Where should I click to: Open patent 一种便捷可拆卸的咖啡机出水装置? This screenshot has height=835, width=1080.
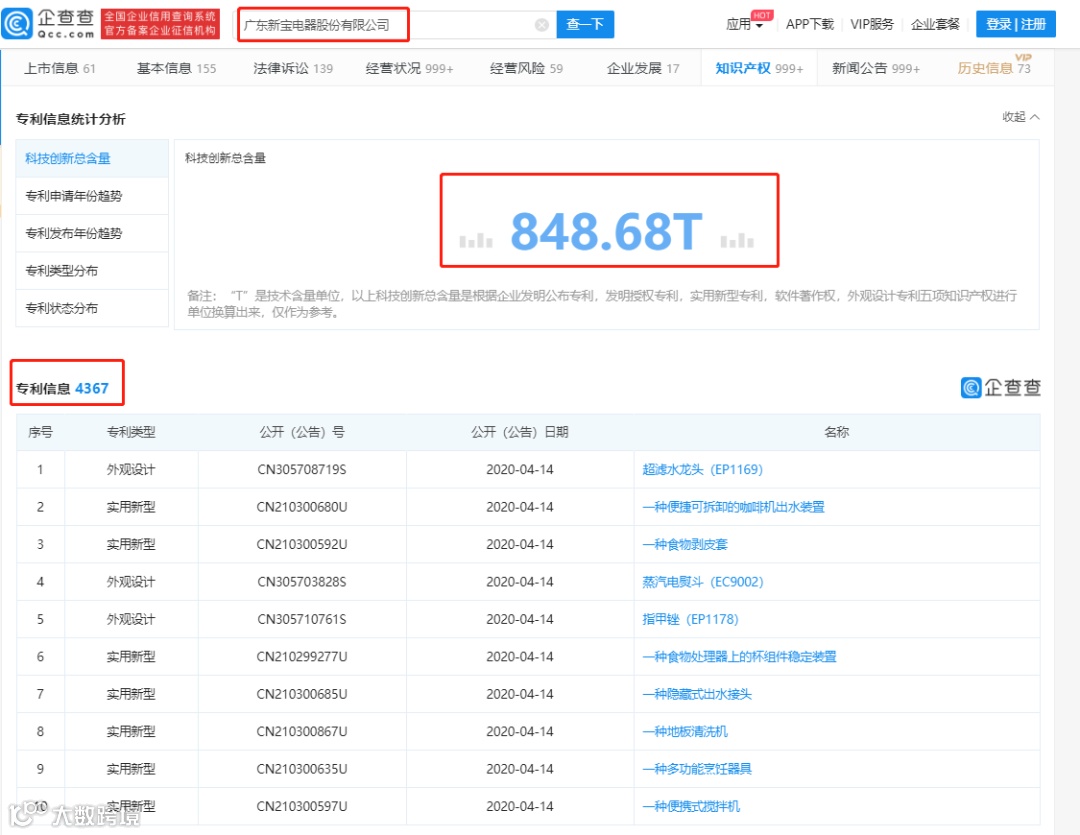pos(733,507)
